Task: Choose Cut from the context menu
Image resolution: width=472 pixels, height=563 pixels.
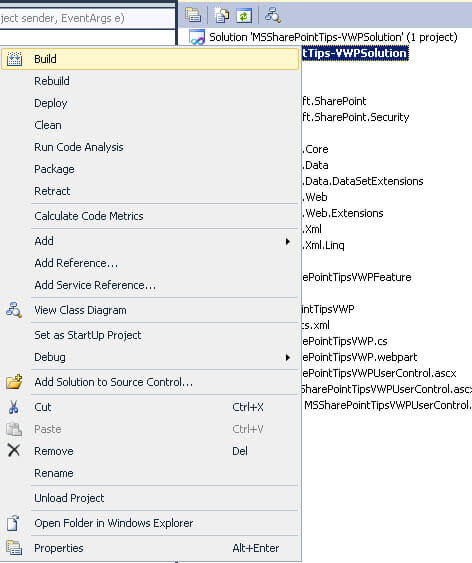Action: (150, 407)
